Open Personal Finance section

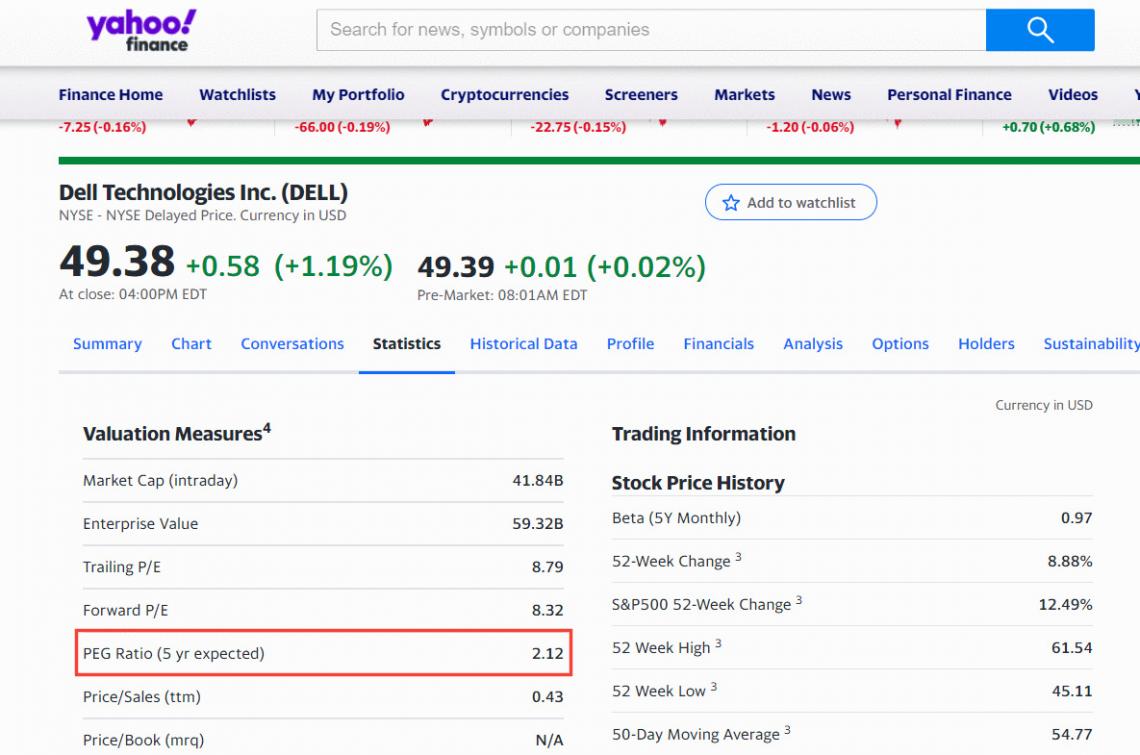tap(949, 95)
